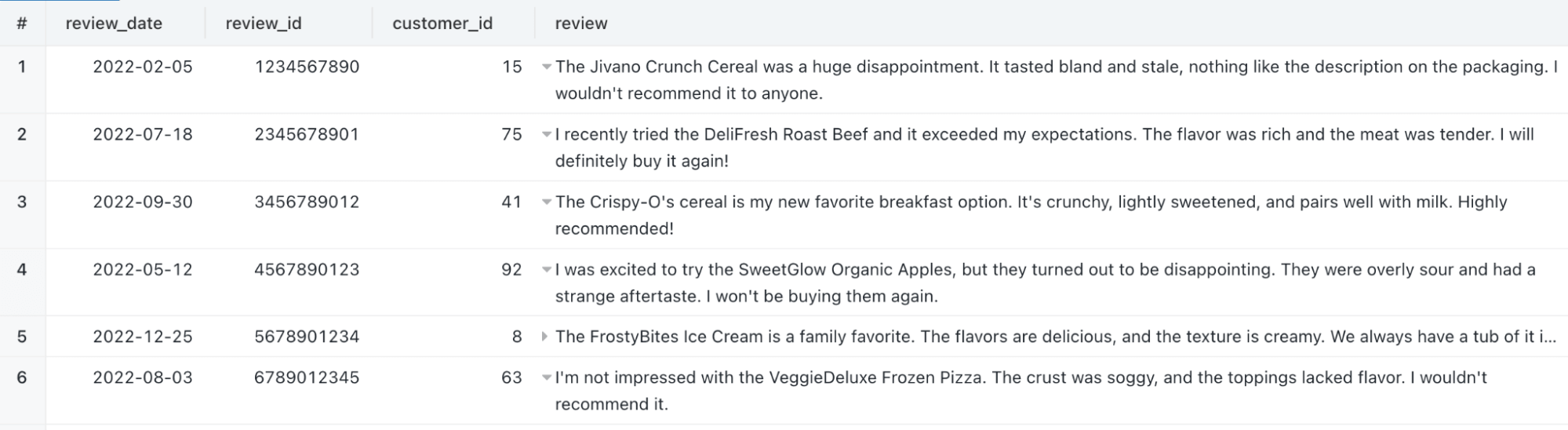Select the customer_id cell with value 92
The height and width of the screenshot is (430, 1568).
pyautogui.click(x=511, y=270)
